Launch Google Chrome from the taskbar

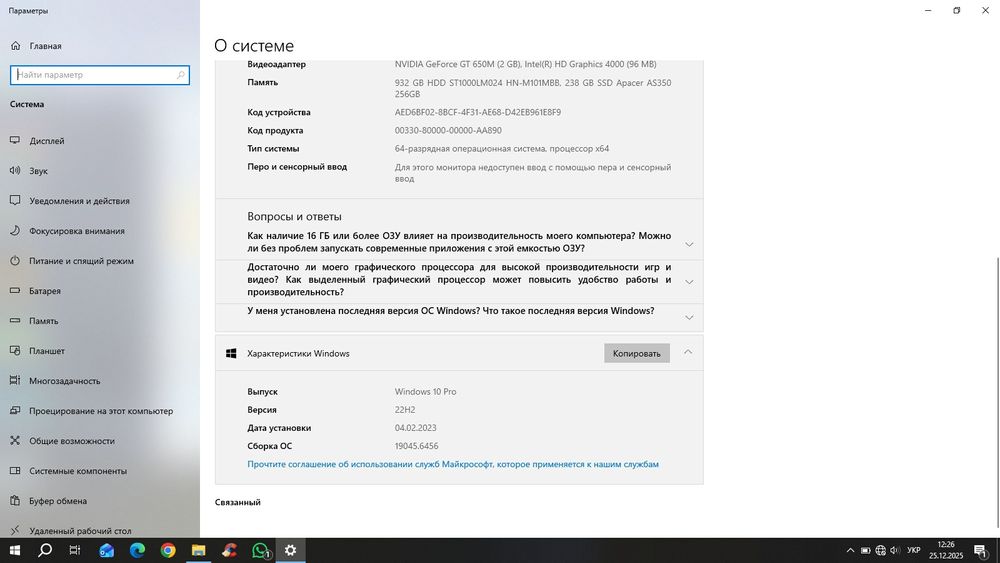click(168, 550)
